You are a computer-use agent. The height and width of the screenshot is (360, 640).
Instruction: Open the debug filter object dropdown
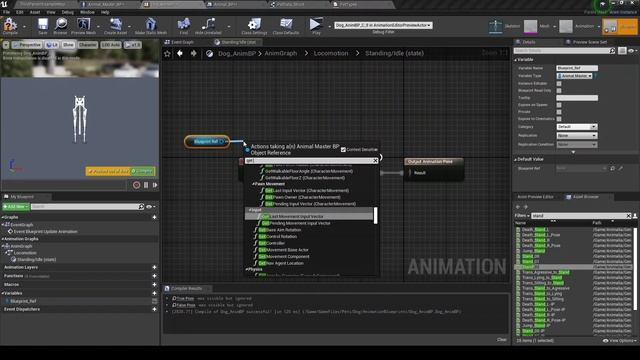tap(383, 25)
